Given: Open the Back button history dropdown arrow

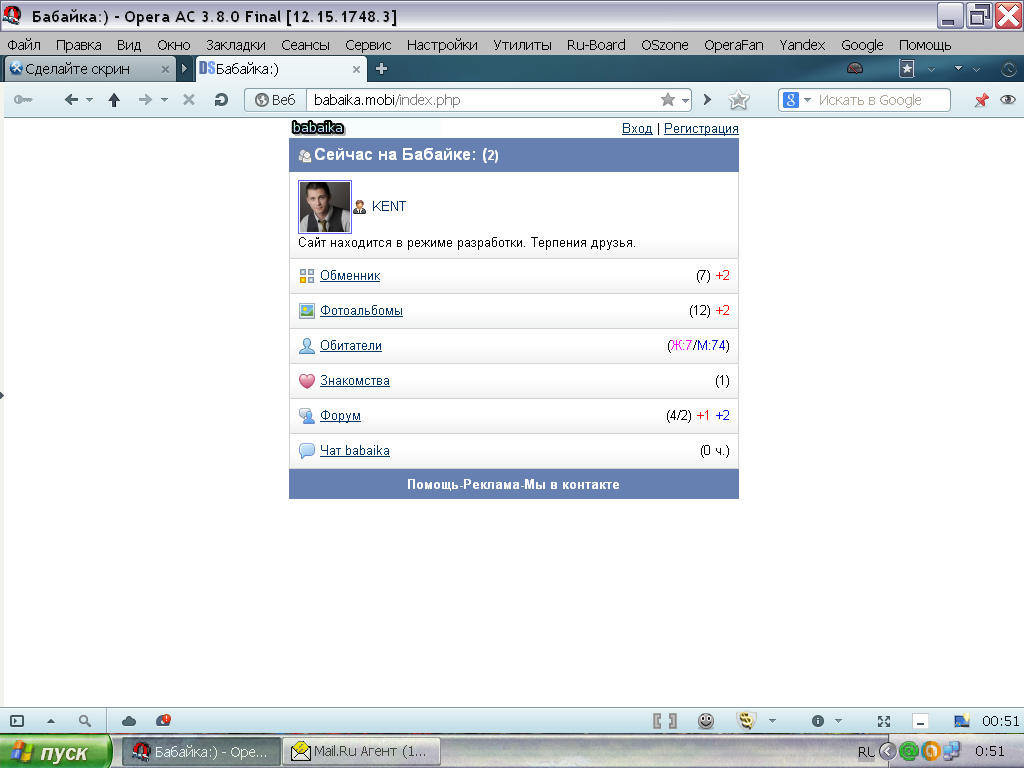Looking at the screenshot, I should (x=89, y=100).
